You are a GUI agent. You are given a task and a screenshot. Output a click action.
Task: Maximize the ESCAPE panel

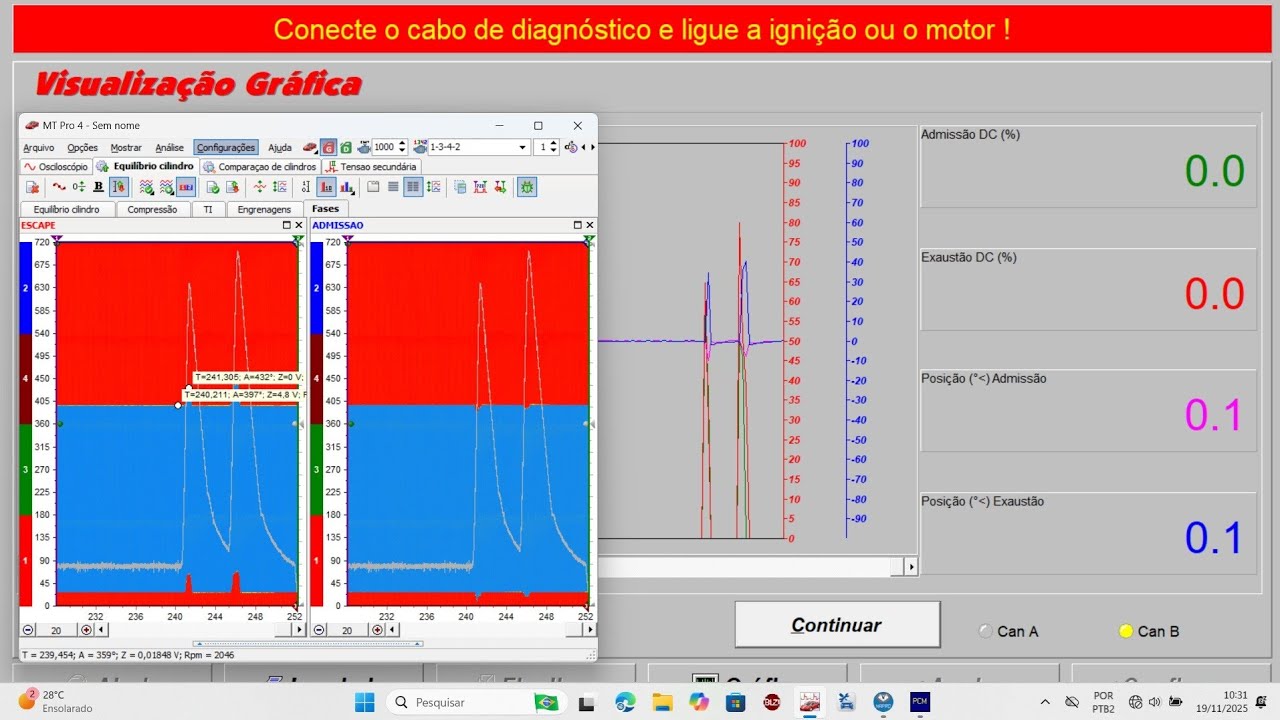pos(287,226)
